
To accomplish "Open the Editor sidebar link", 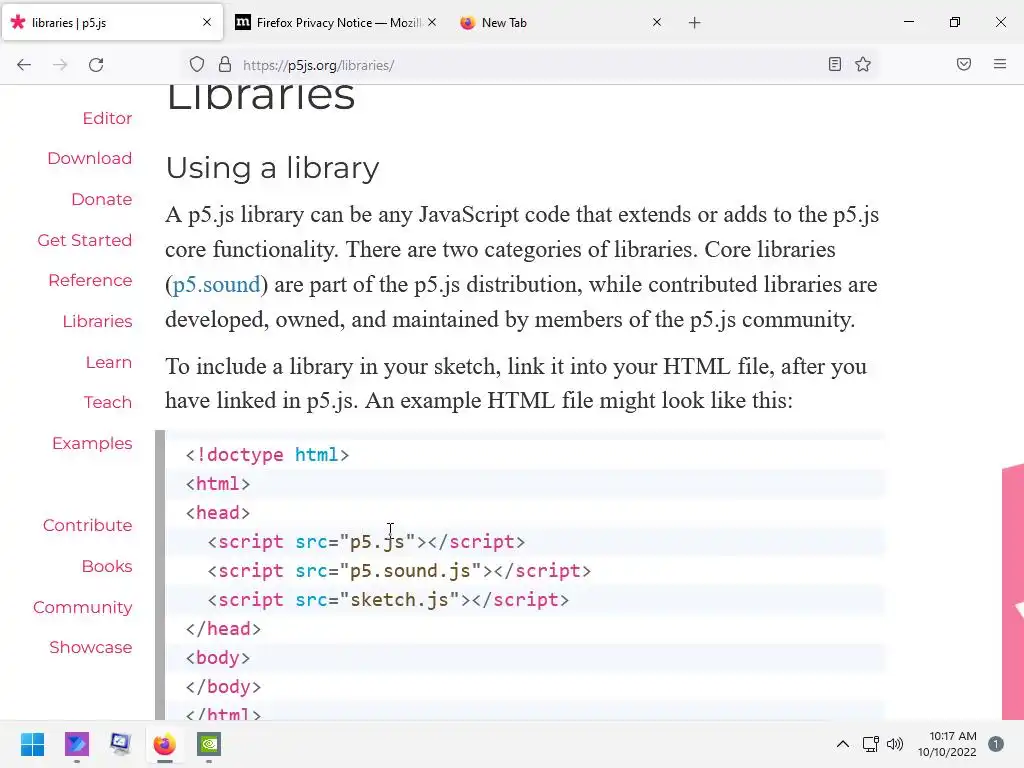I will (x=107, y=118).
